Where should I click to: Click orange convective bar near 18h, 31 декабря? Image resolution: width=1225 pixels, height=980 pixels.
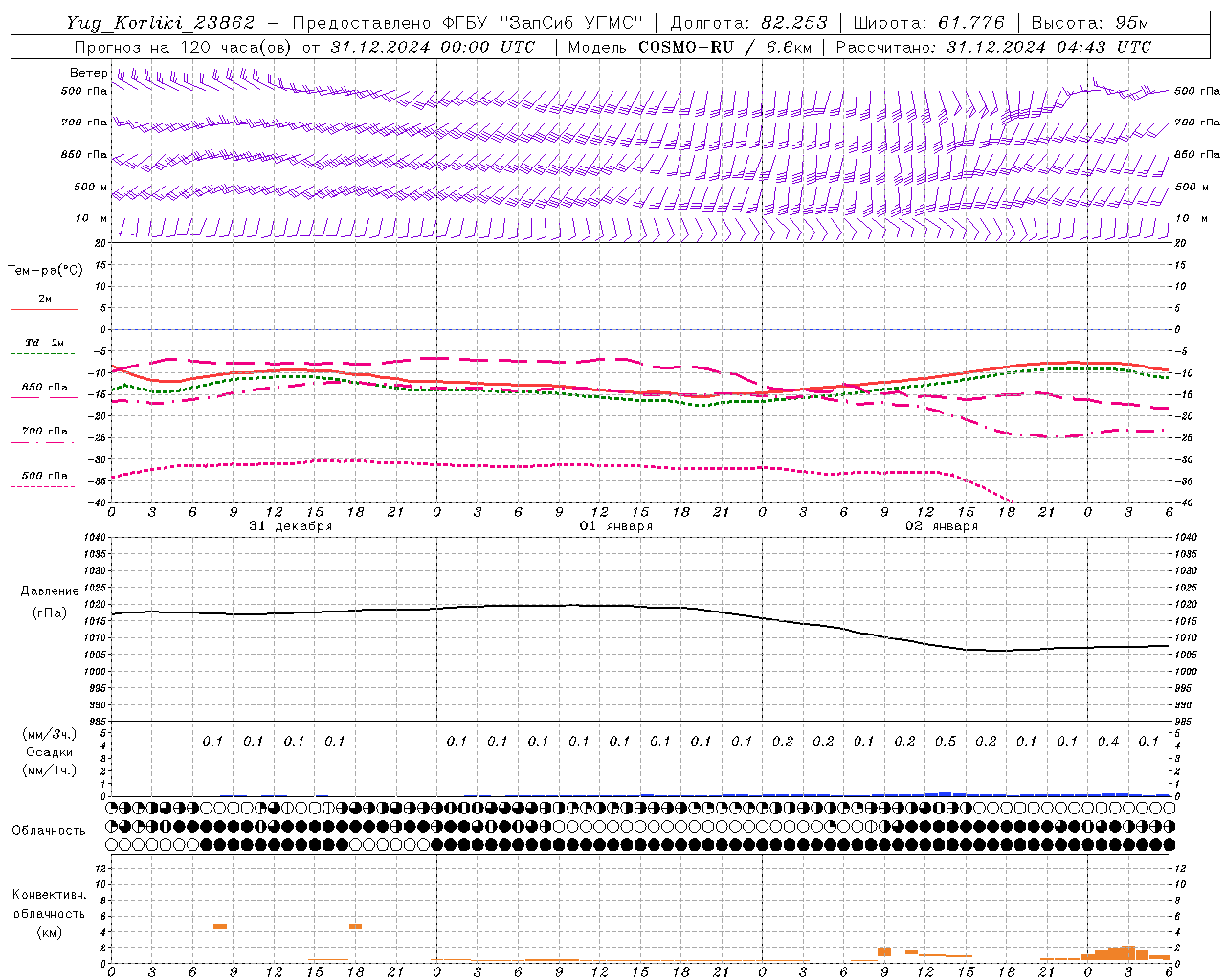pyautogui.click(x=355, y=926)
